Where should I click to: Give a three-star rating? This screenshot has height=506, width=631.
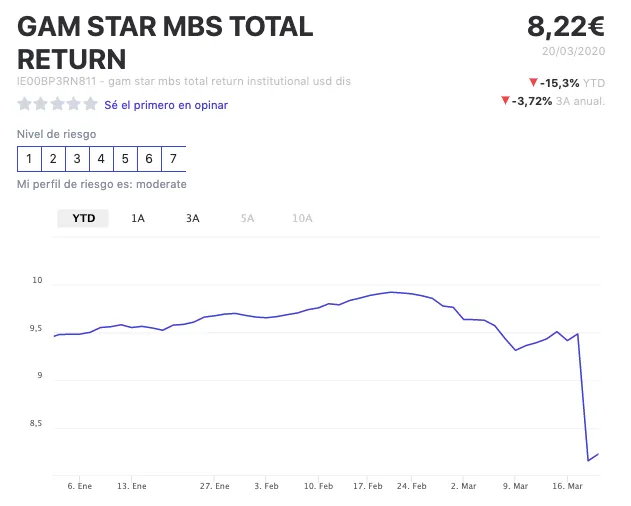58,104
